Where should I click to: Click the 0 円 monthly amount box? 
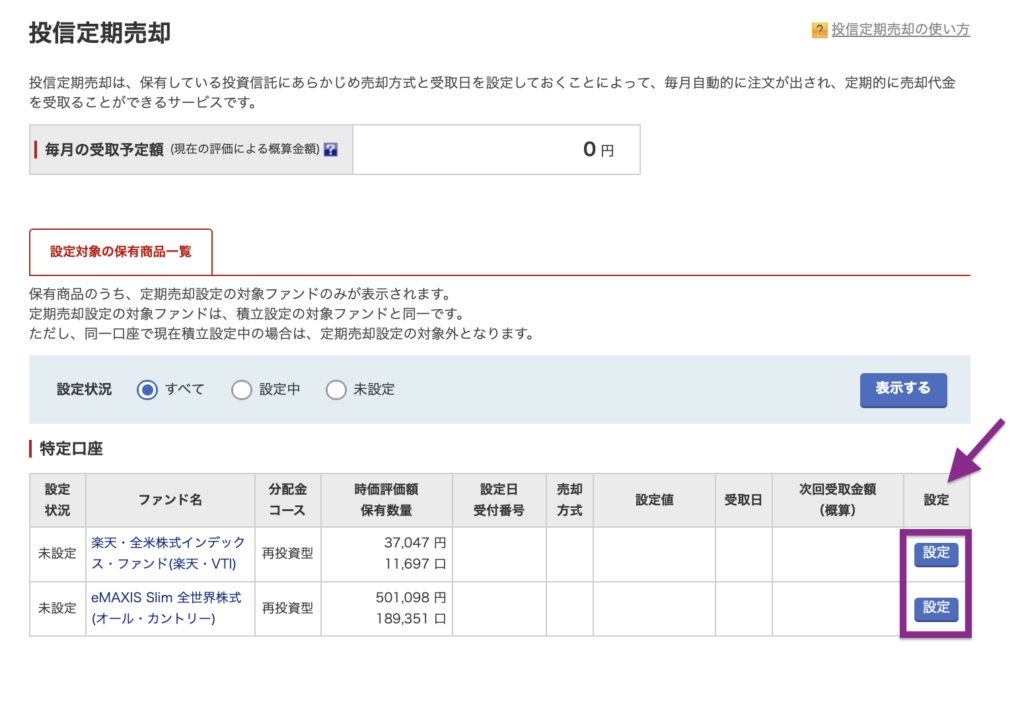pos(496,150)
